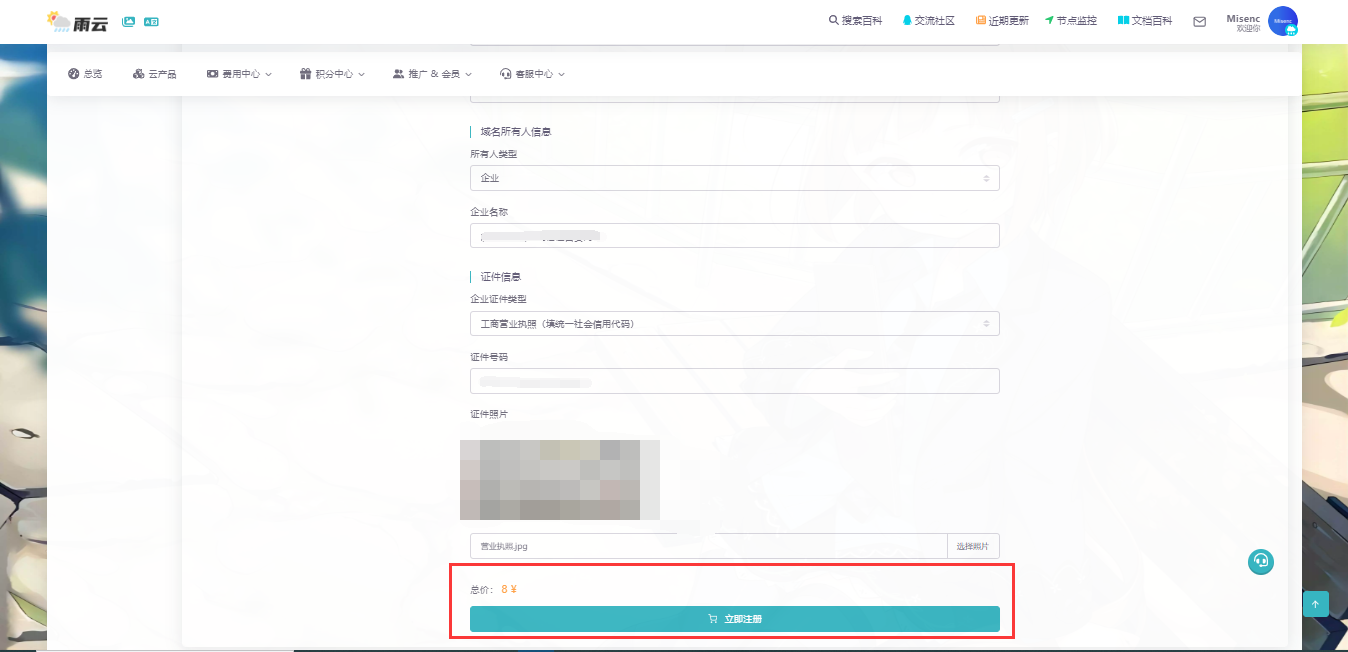Screen dimensions: 1348x652
Task: Expand the 推广 & 会员 dropdown menu
Action: 432,74
